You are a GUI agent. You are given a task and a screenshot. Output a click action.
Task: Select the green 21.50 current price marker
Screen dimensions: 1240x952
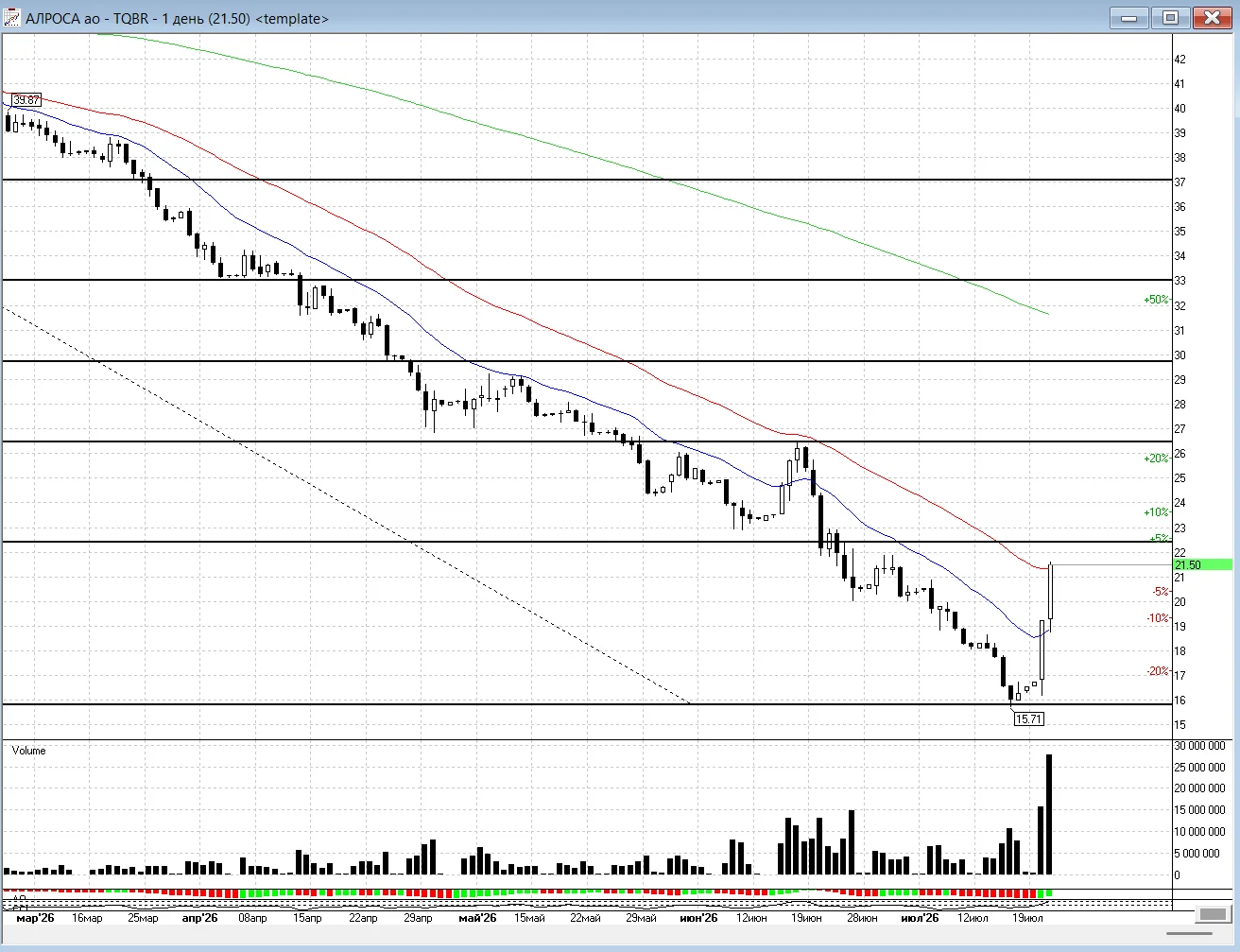click(x=1202, y=564)
